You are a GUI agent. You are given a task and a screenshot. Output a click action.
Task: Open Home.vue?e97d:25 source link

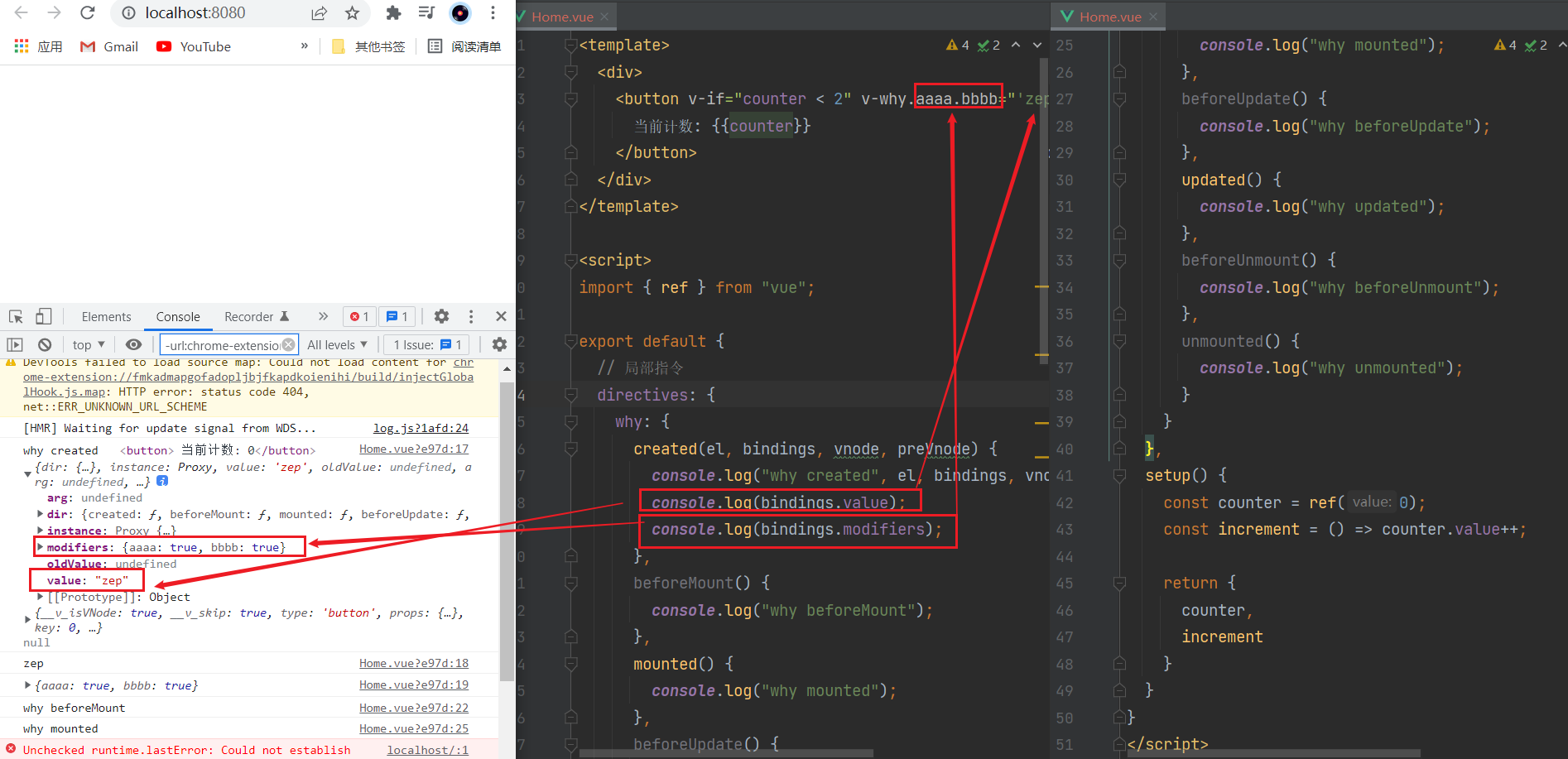coord(414,728)
